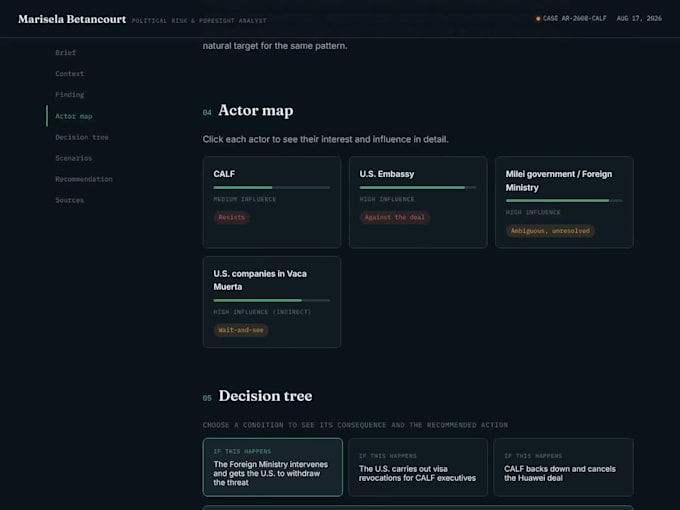Select the Actor map nav item
The width and height of the screenshot is (680, 510).
click(73, 116)
